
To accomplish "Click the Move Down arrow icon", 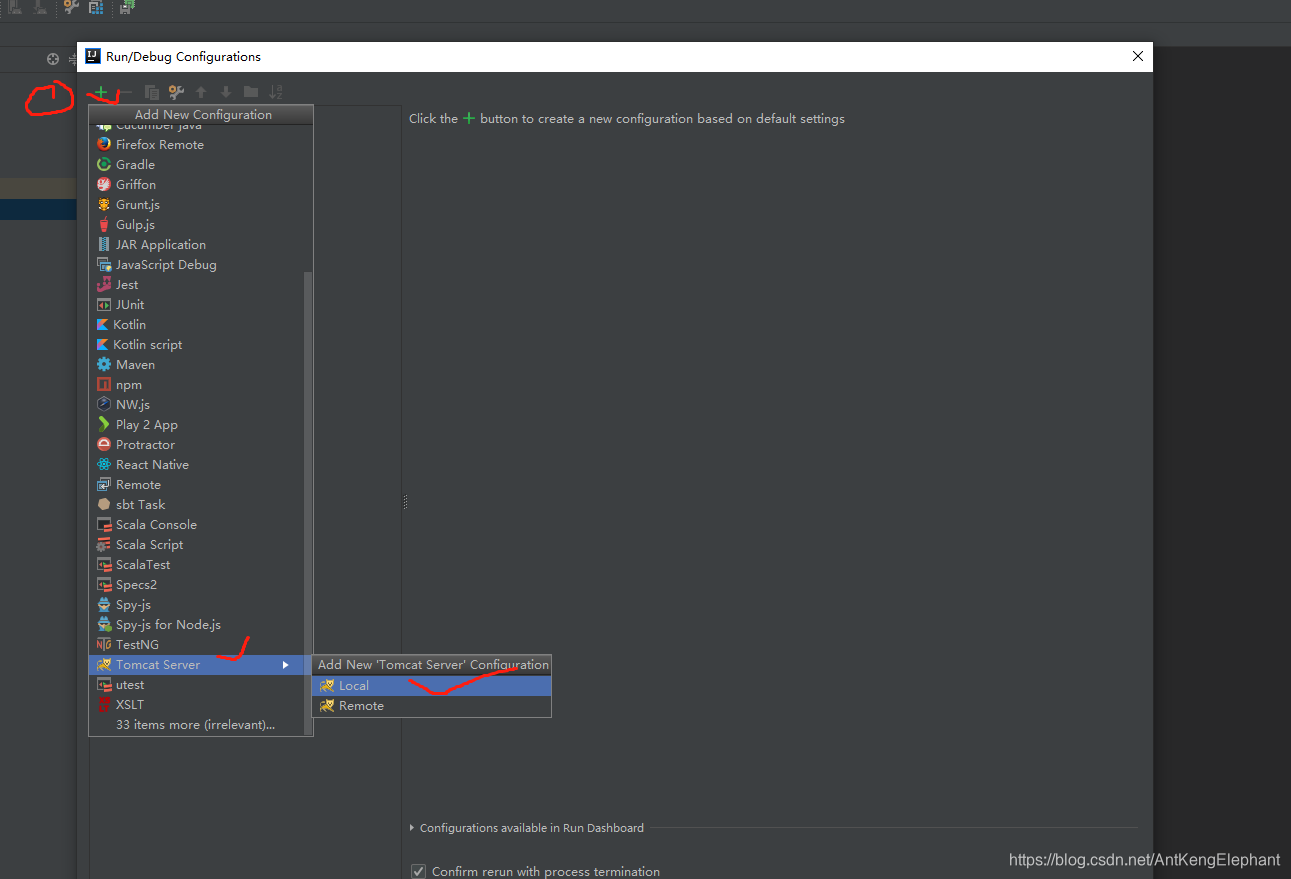I will 226,92.
